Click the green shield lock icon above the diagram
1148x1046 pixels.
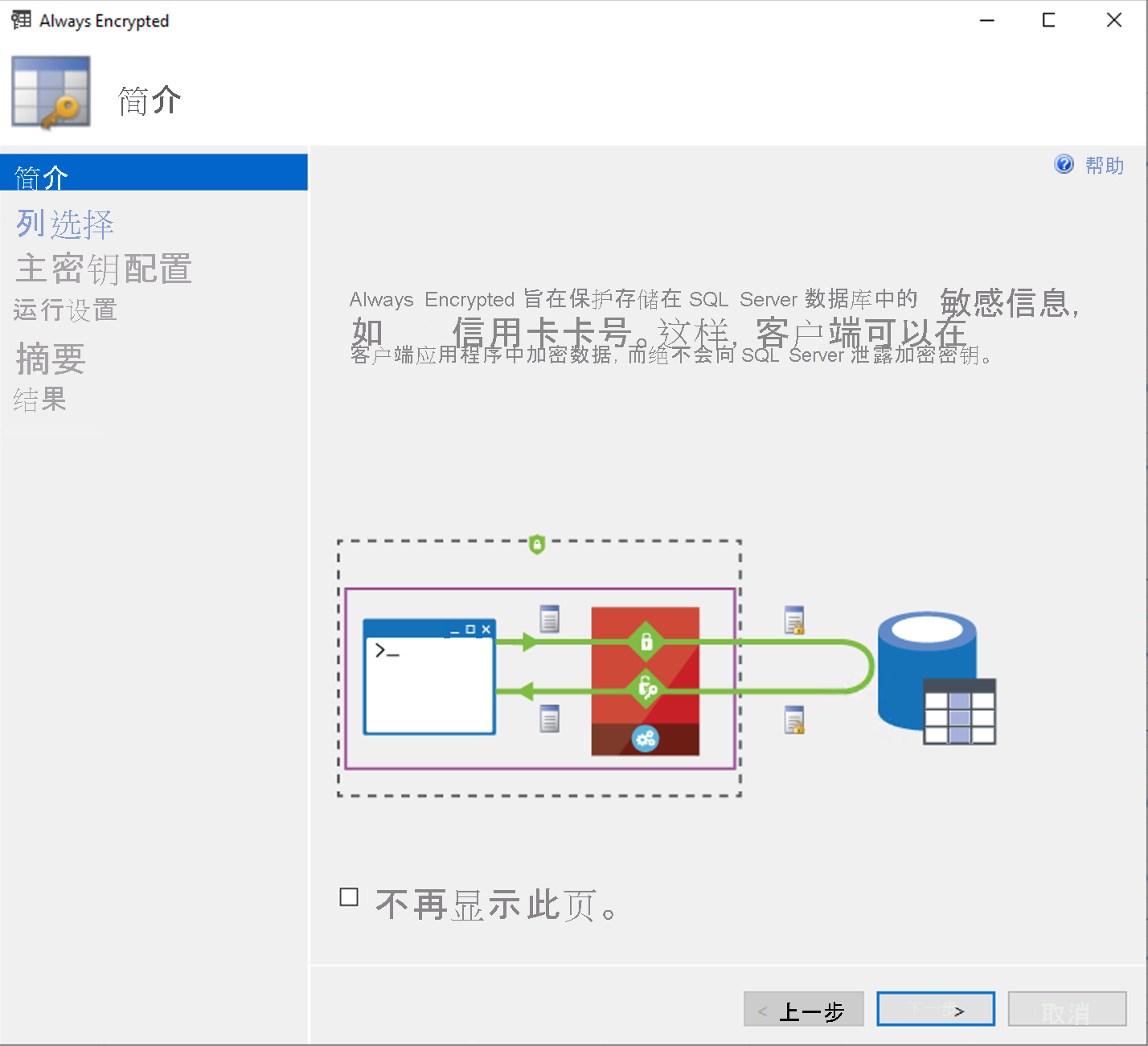click(537, 545)
